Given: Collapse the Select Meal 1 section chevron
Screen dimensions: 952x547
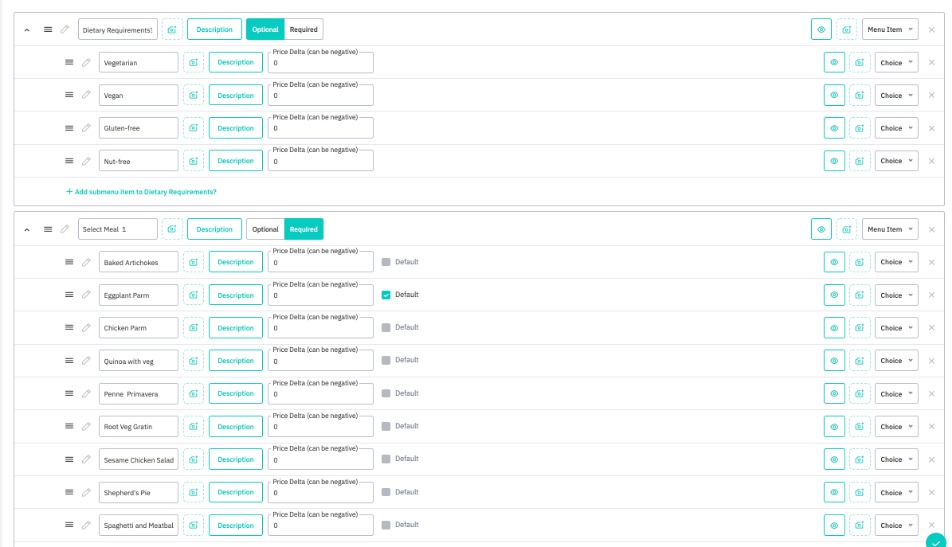Looking at the screenshot, I should [x=28, y=229].
